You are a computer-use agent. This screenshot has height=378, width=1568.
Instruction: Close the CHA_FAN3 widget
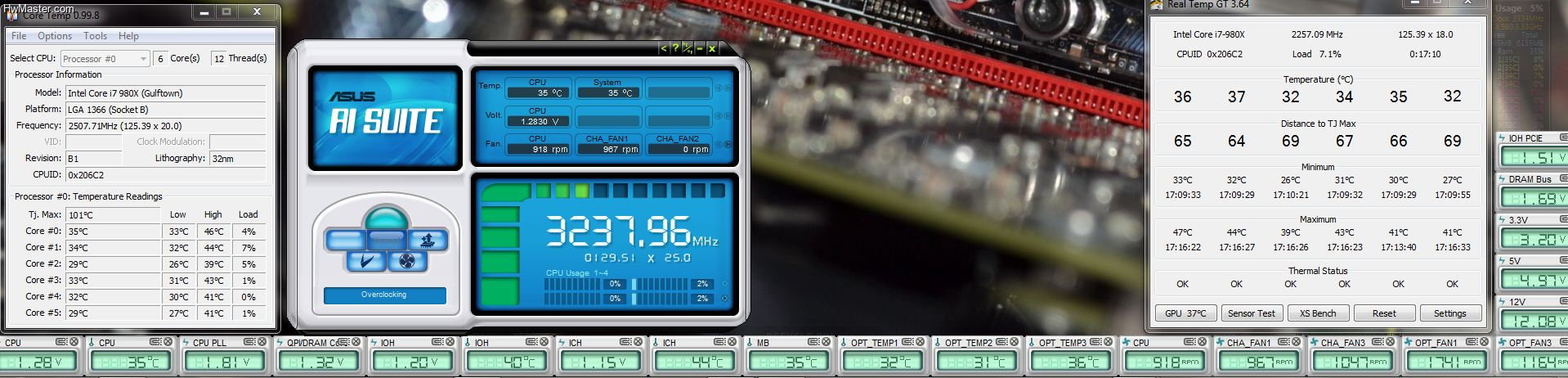click(x=1390, y=342)
